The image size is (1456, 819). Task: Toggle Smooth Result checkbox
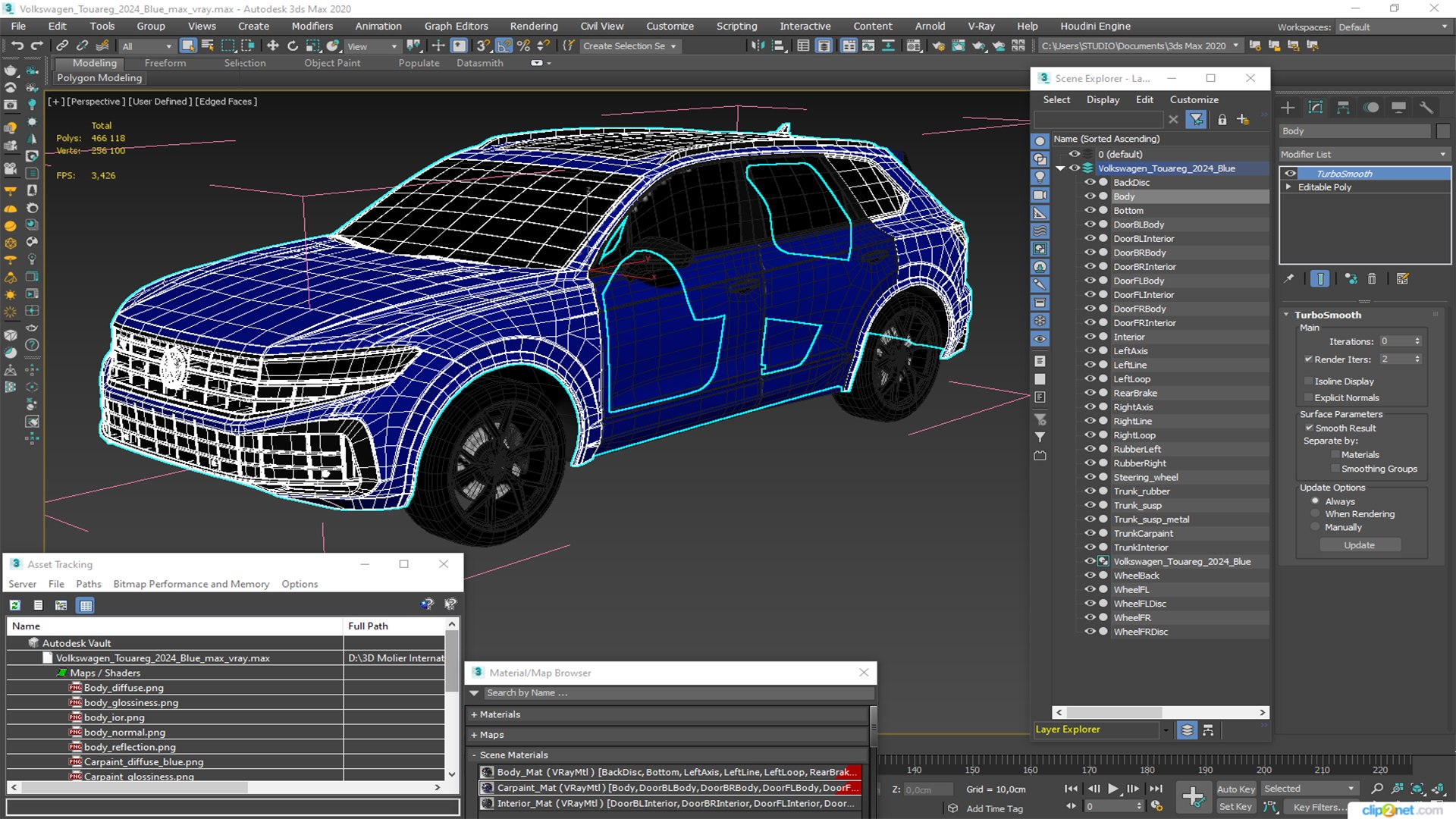tap(1308, 428)
